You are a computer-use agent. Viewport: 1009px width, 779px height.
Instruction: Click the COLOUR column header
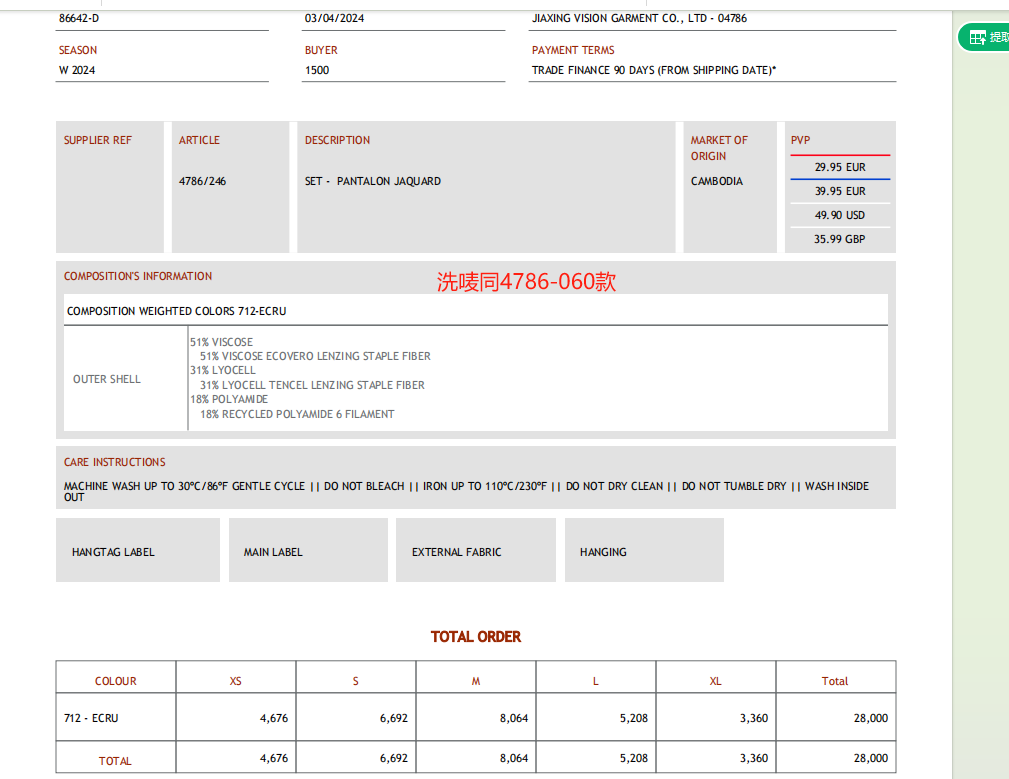tap(116, 681)
